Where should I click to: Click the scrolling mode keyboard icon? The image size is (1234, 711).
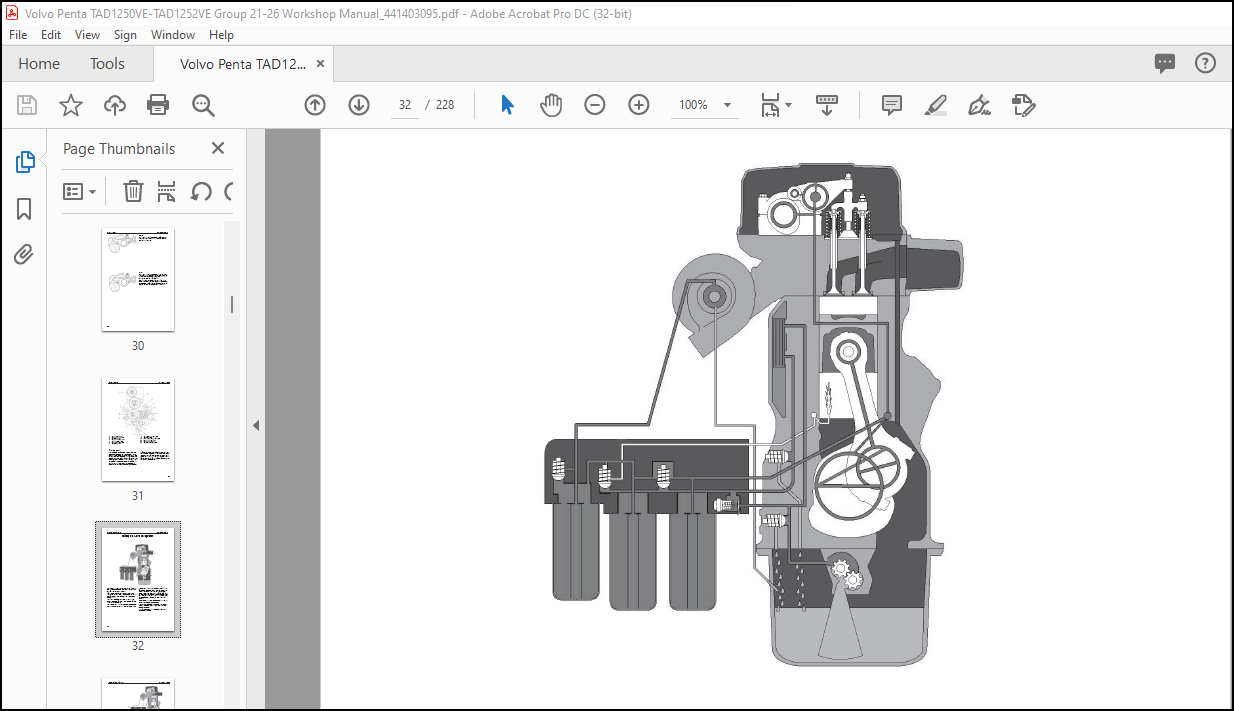pyautogui.click(x=827, y=105)
